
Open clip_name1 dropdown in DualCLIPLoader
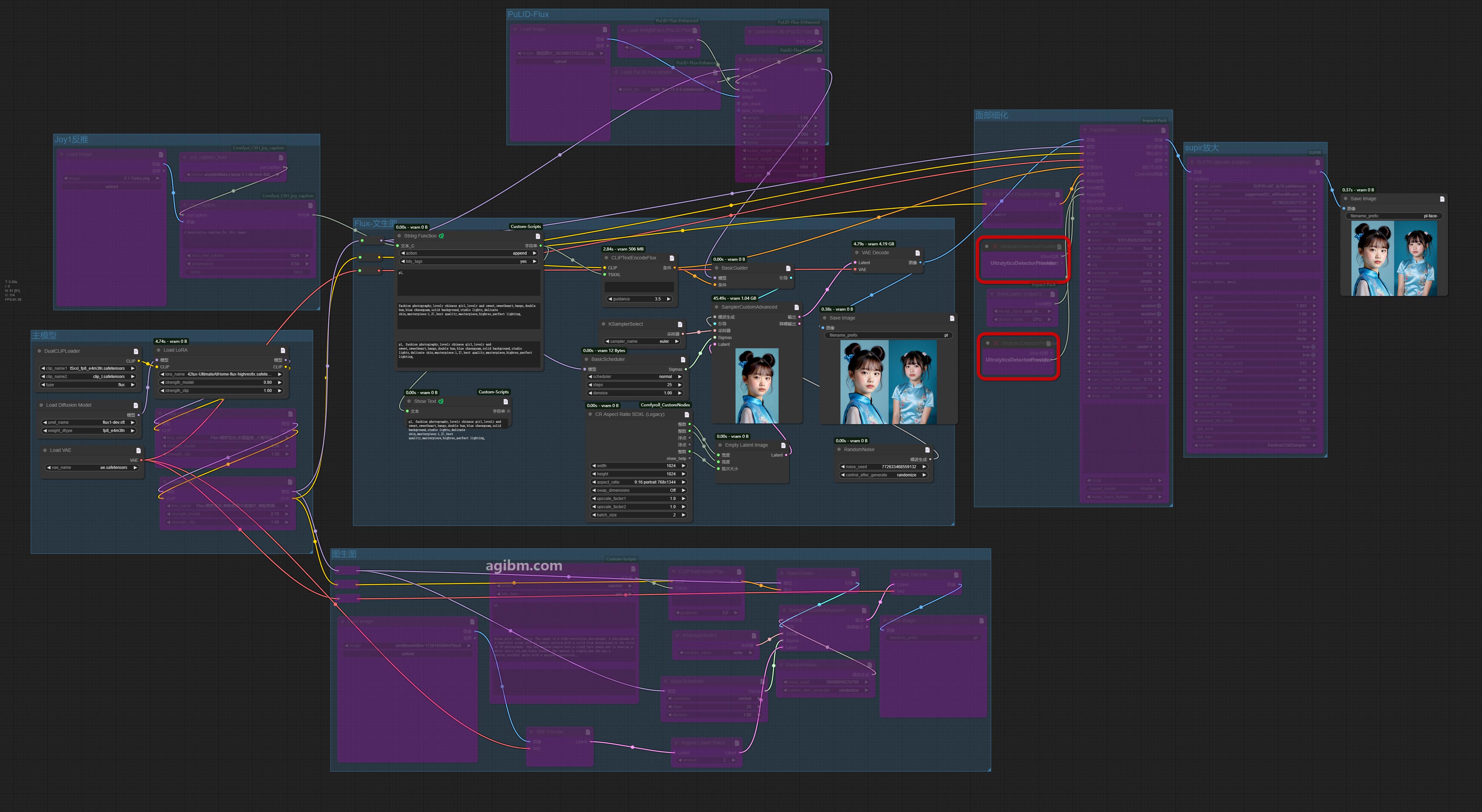[88, 368]
